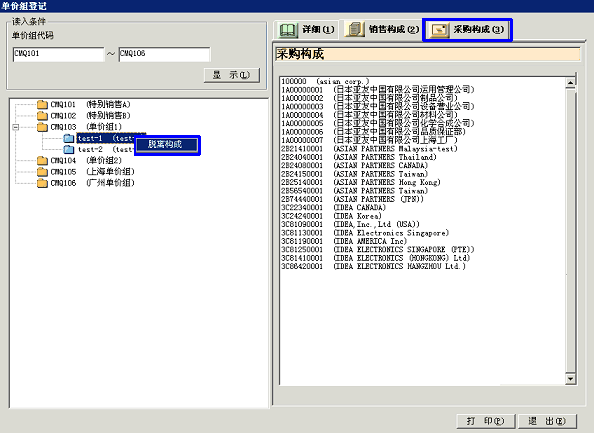This screenshot has width=594, height=433.
Task: Select row IDEA, Inc., Ltd (USA)
Action: click(x=350, y=224)
